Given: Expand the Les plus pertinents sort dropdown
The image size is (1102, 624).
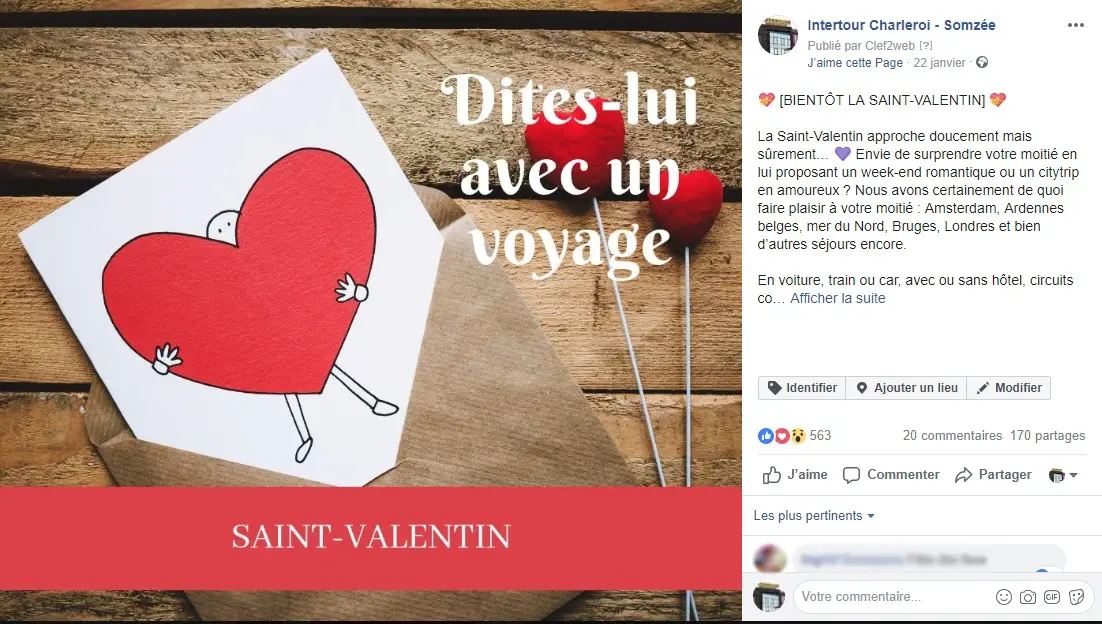Looking at the screenshot, I should pyautogui.click(x=814, y=516).
